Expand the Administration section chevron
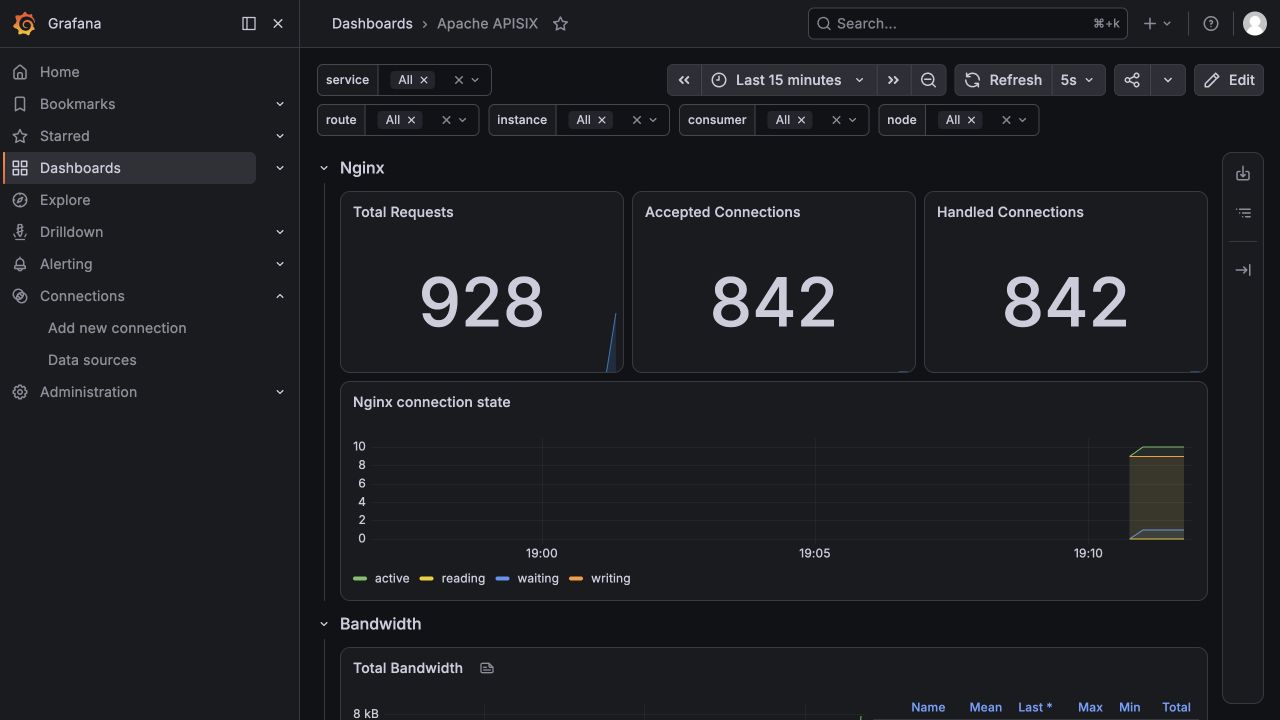The width and height of the screenshot is (1280, 720). point(280,392)
